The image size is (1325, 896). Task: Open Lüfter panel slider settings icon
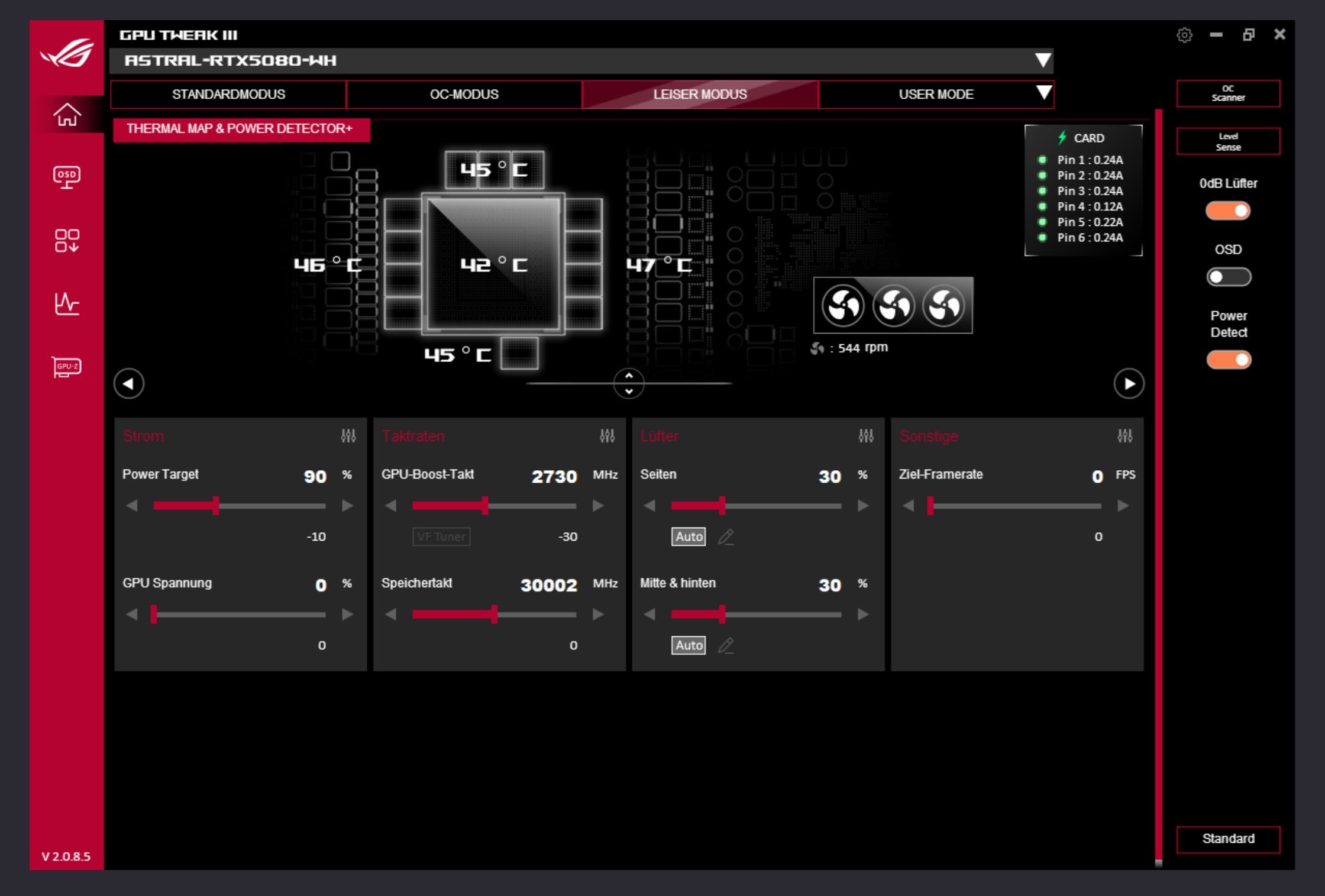866,436
